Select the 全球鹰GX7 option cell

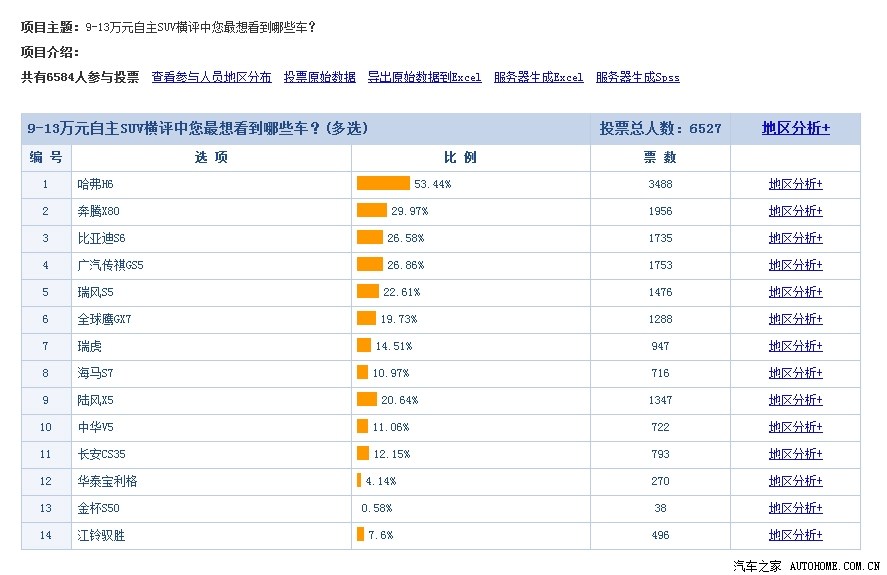211,320
